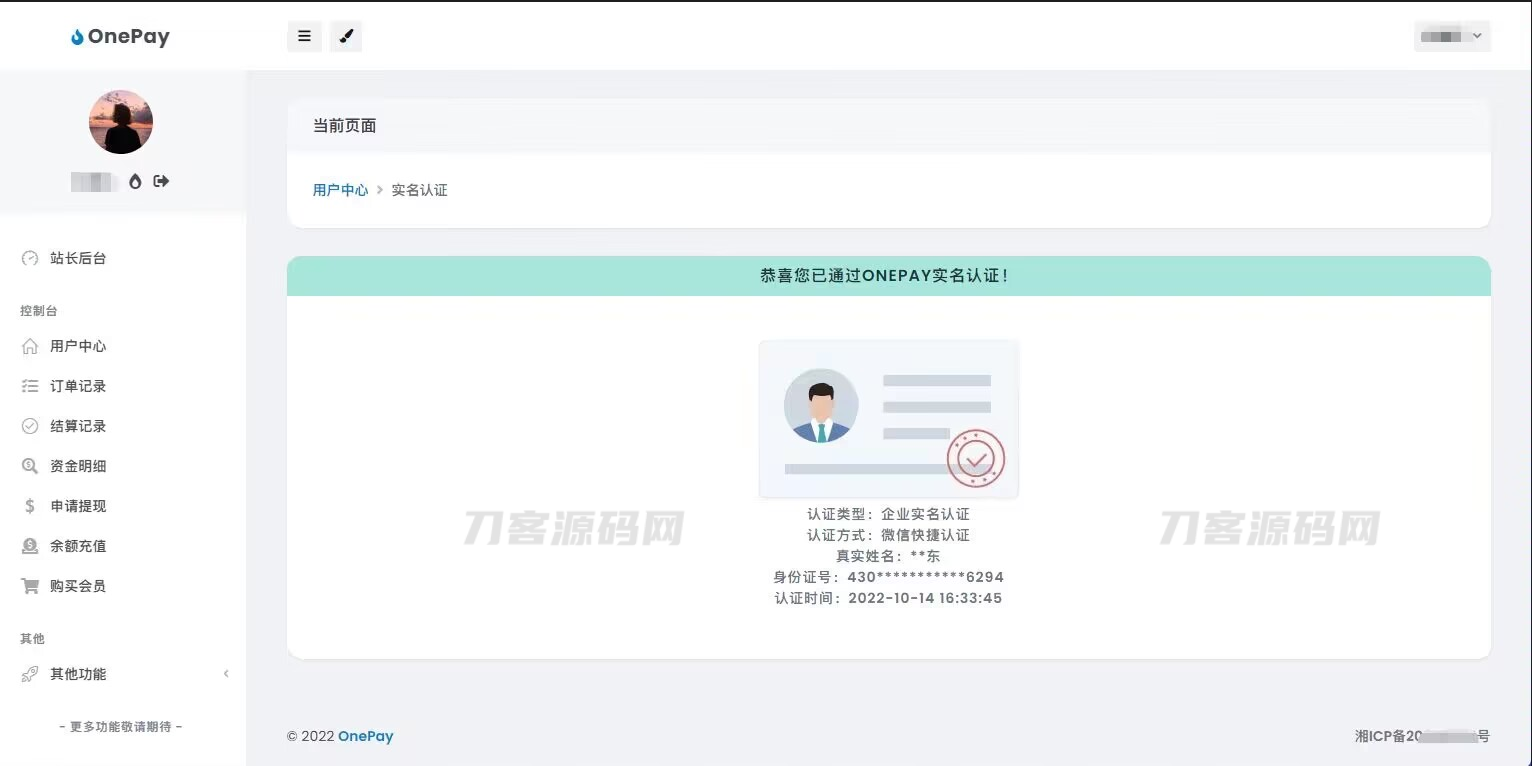Click the chevron arrow beside 其他功能
Image resolution: width=1532 pixels, height=766 pixels.
click(226, 674)
